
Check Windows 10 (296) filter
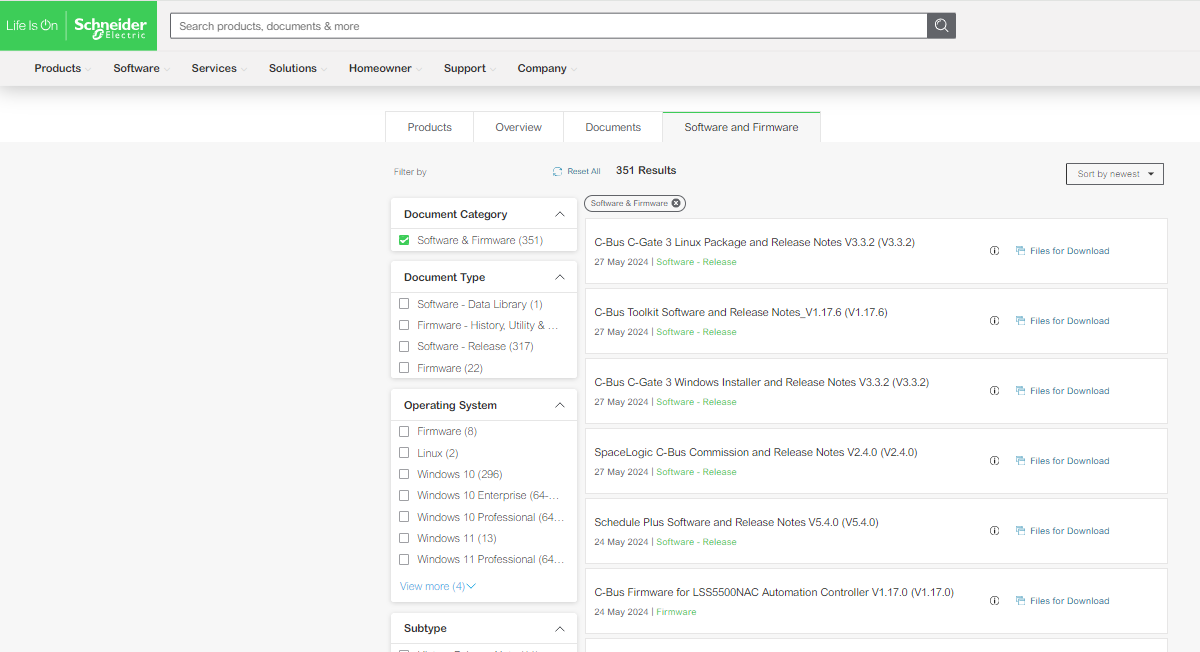(x=404, y=474)
